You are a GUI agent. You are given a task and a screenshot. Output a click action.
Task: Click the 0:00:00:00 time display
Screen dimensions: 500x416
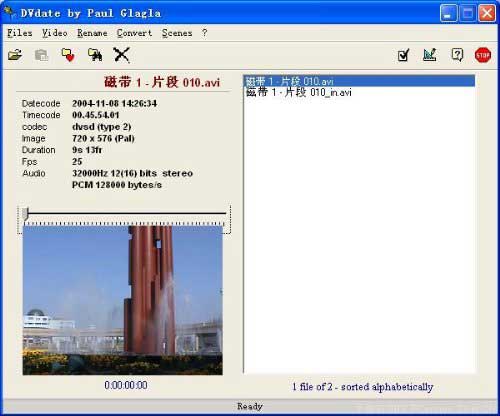coord(126,385)
